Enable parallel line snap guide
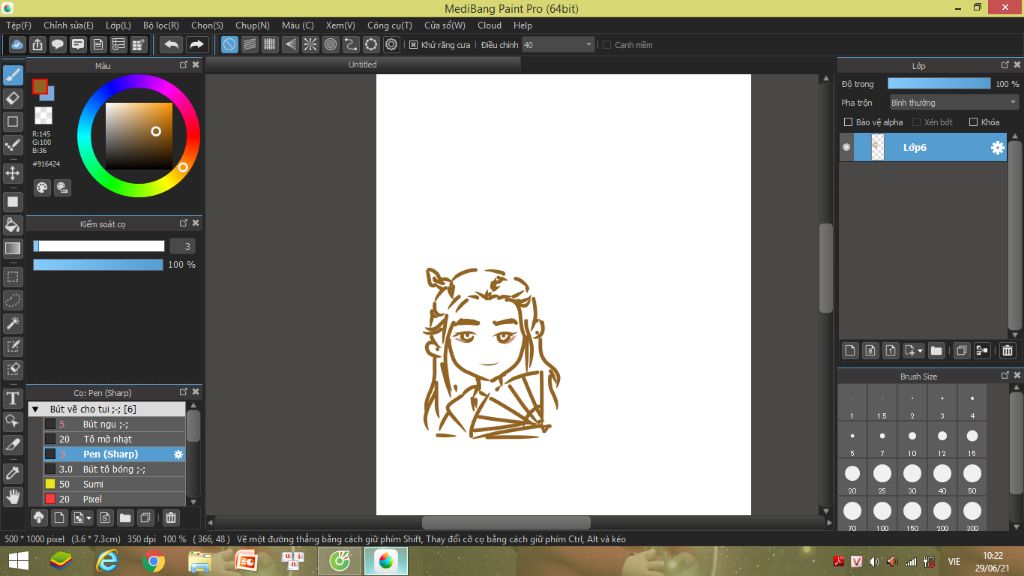1024x576 pixels. [x=249, y=44]
